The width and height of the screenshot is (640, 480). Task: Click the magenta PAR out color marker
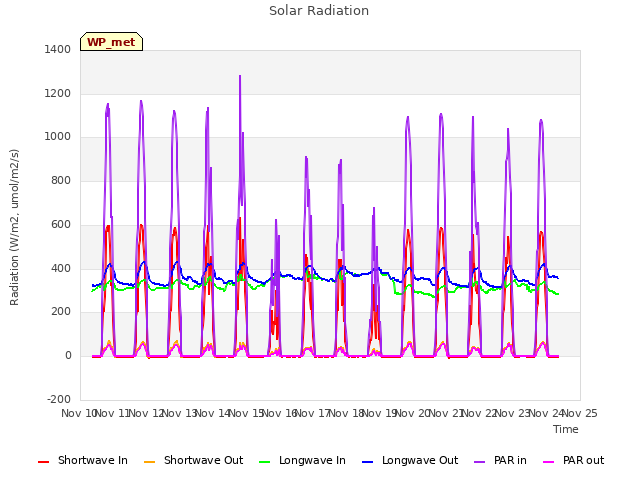549,462
